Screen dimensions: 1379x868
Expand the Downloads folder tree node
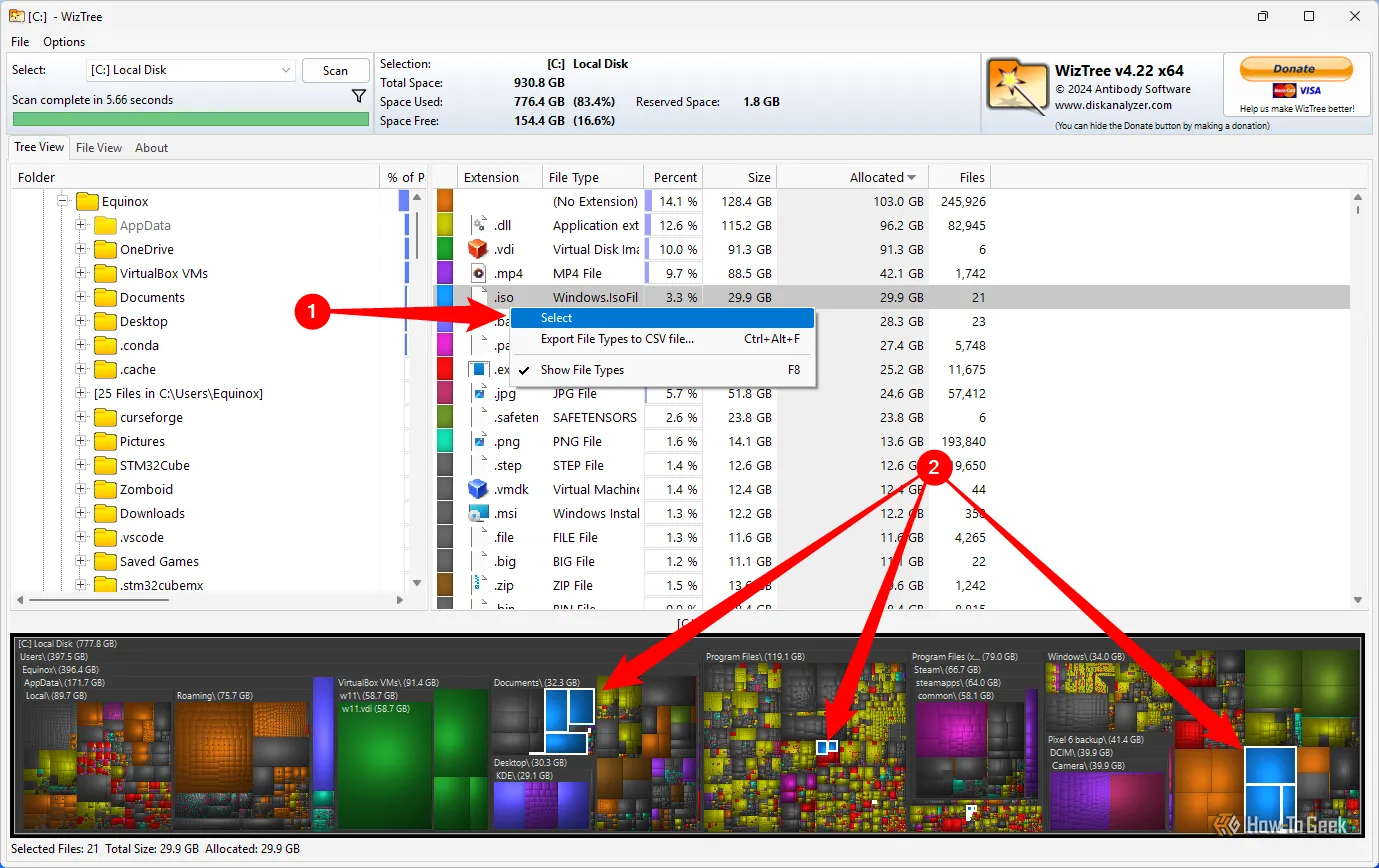click(x=82, y=513)
